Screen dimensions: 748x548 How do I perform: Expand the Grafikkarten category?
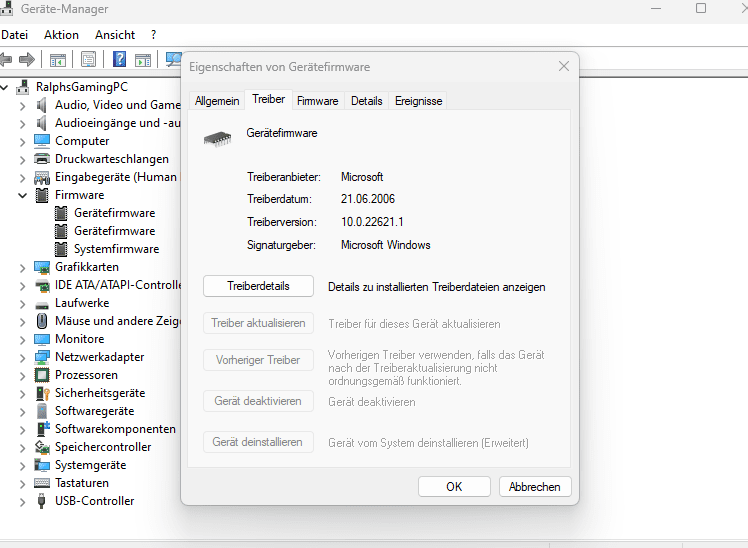click(x=22, y=268)
